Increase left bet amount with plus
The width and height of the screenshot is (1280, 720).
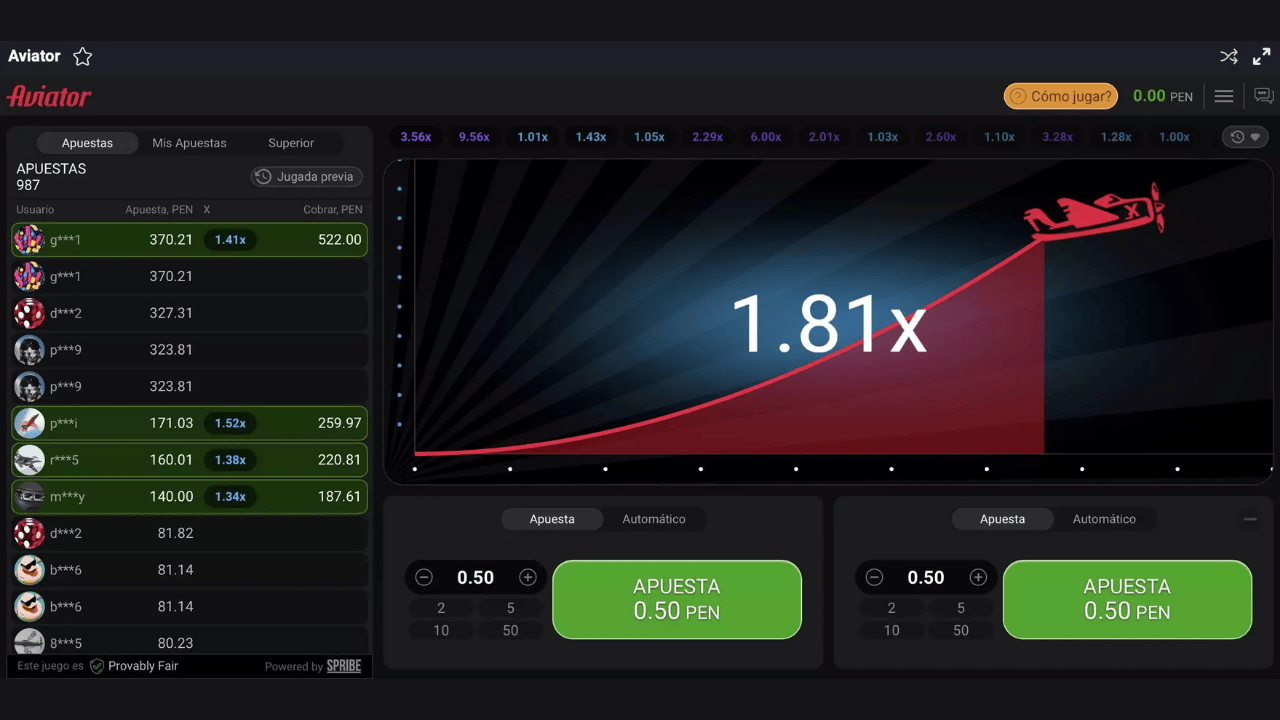point(528,577)
